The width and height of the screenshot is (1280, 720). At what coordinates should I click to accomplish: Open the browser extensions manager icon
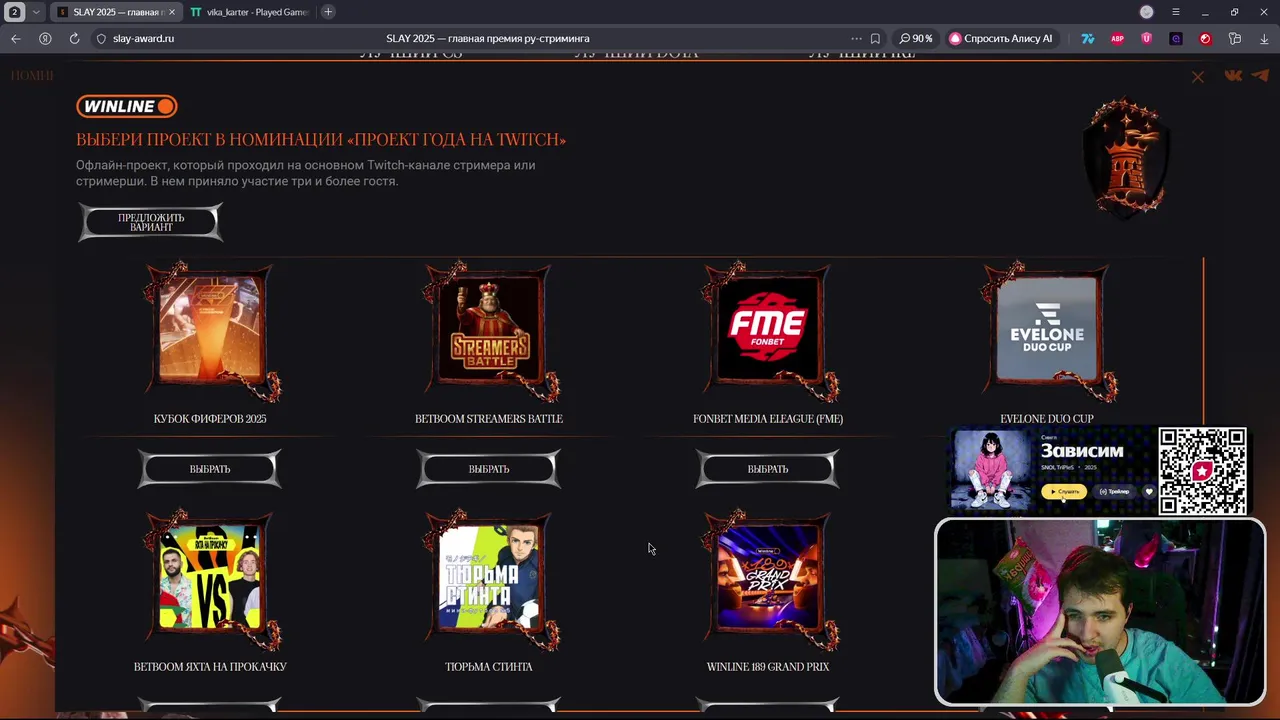point(1235,38)
